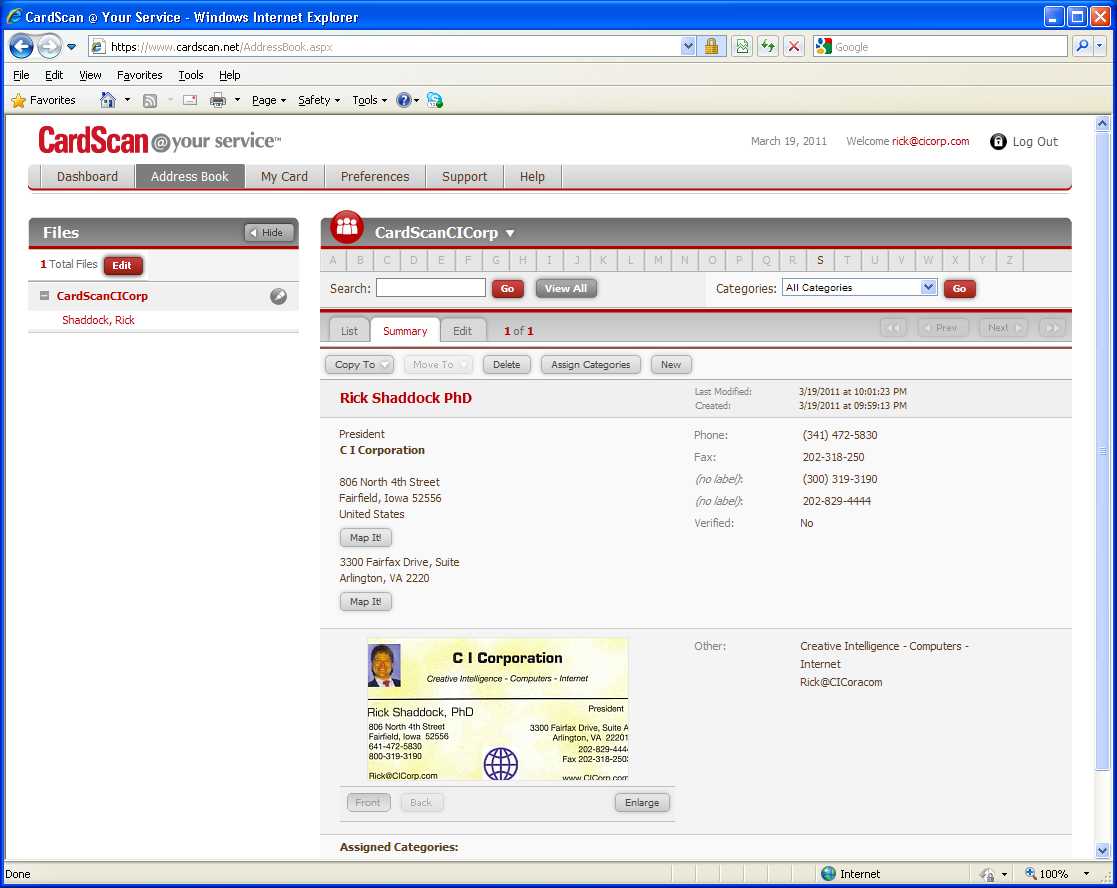Select contact Shaddock, Rick in file list
Screen dimensions: 1117x888
98,320
